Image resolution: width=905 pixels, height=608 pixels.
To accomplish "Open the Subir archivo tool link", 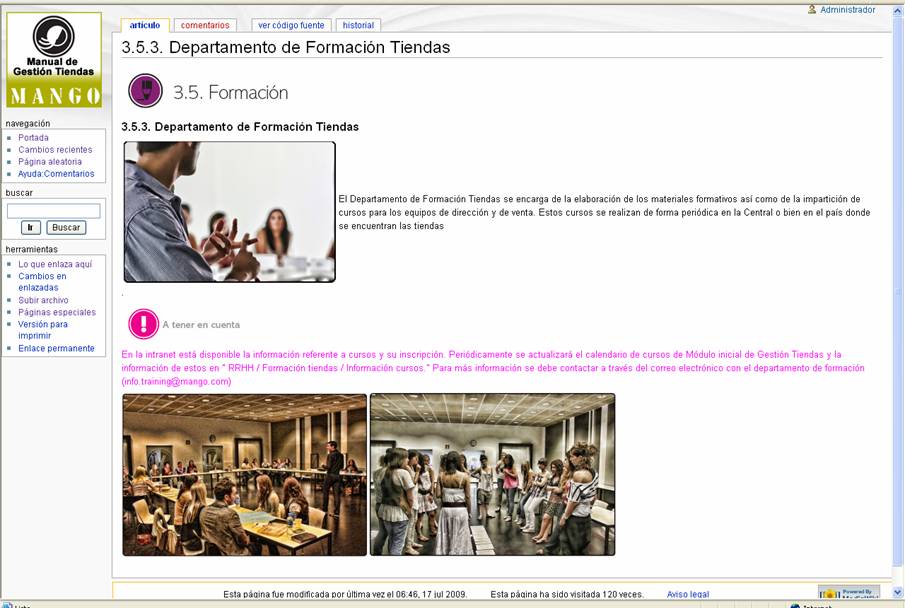I will (43, 300).
